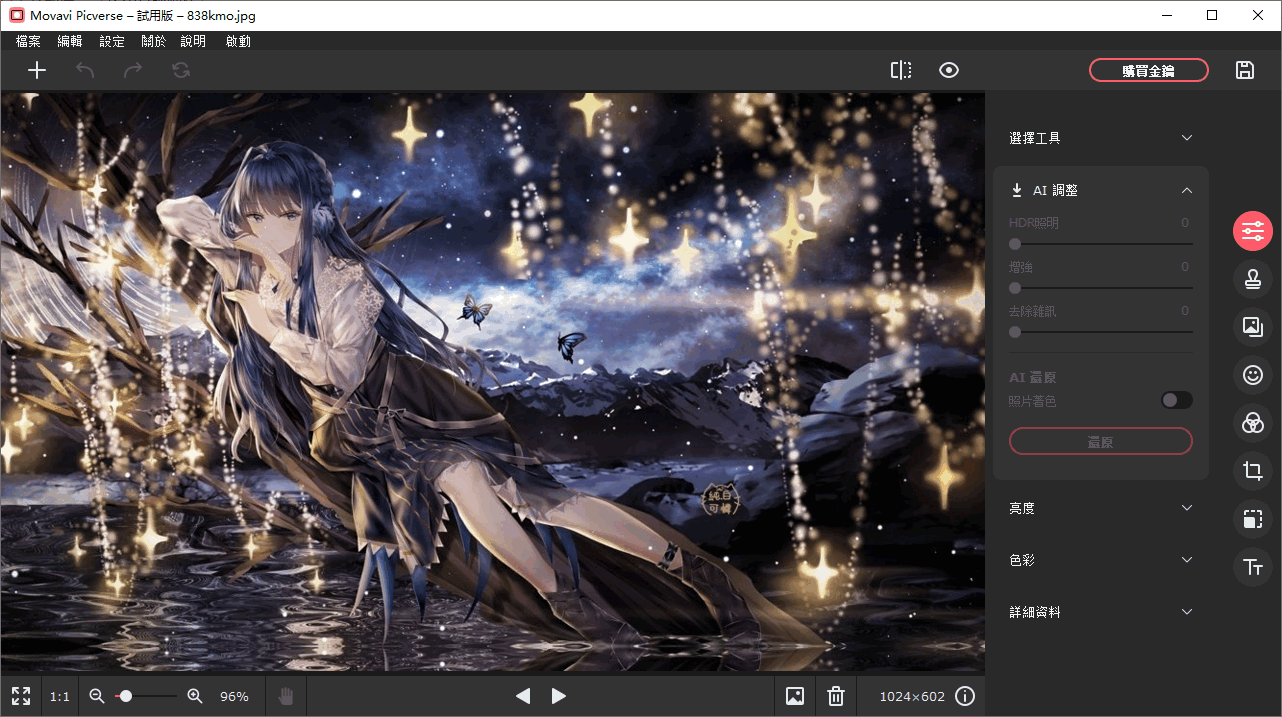Reset all changes with the refresh icon
The image size is (1282, 717).
(x=181, y=70)
